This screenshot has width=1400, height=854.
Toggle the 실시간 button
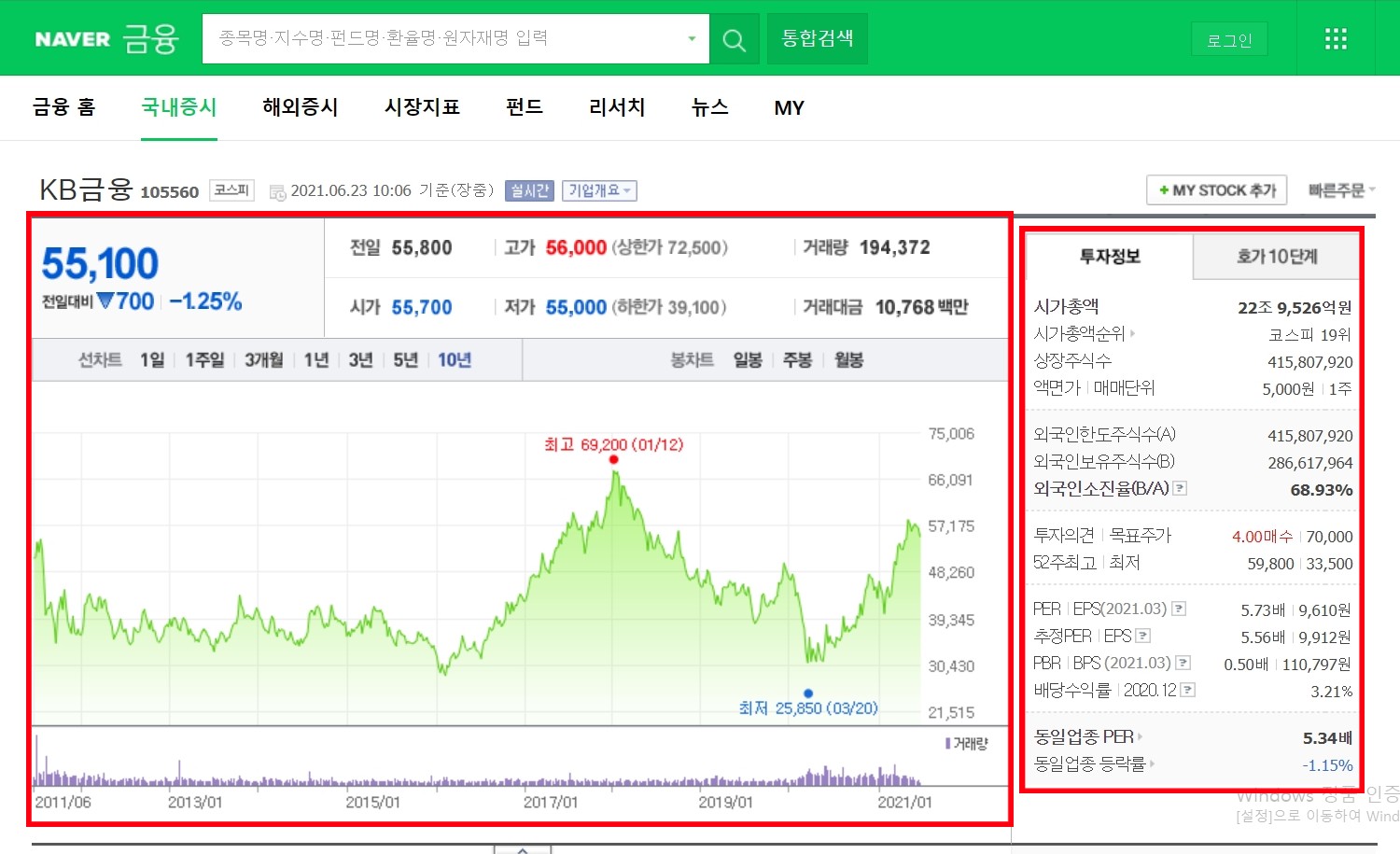coord(529,190)
